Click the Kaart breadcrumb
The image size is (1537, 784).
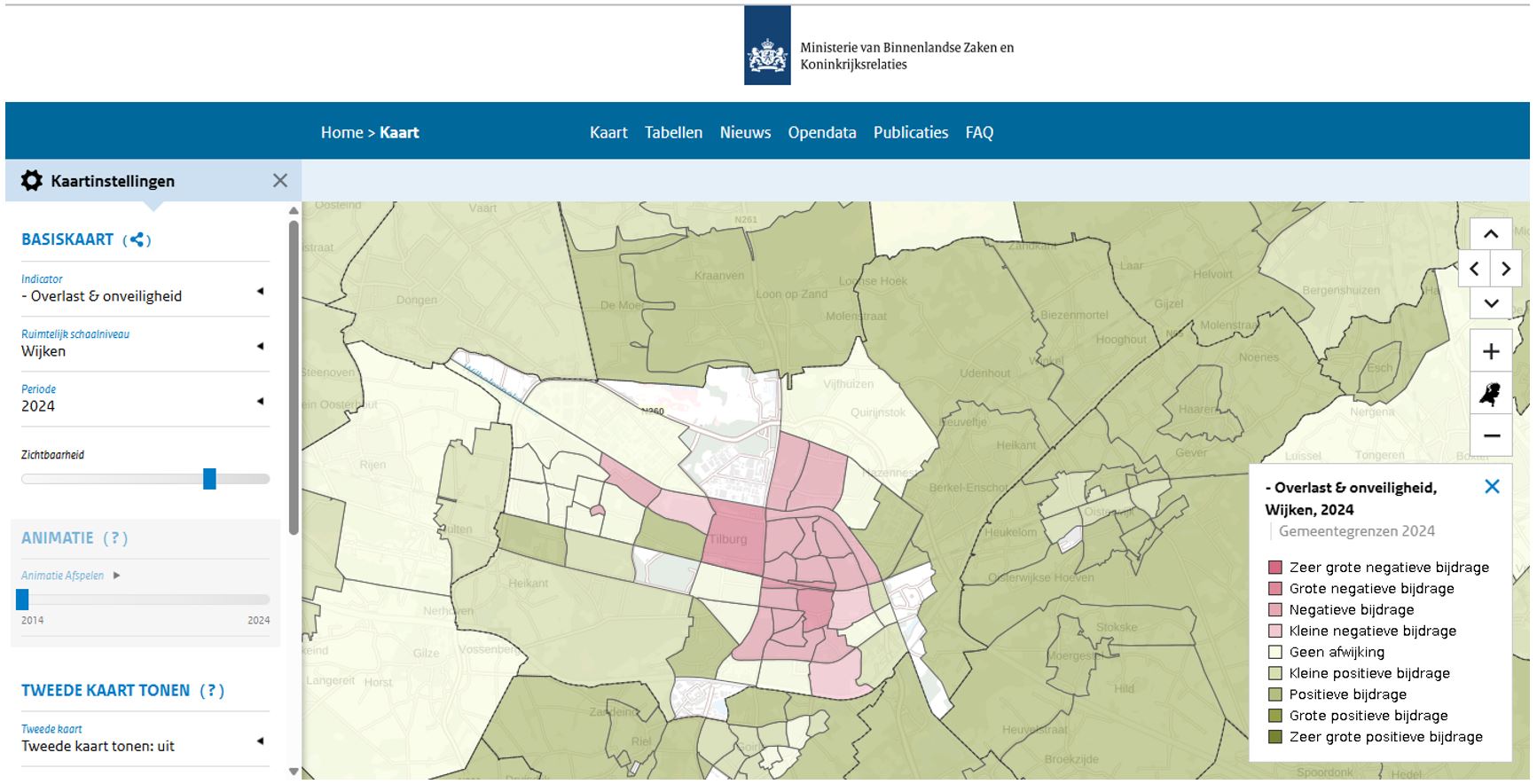(399, 132)
